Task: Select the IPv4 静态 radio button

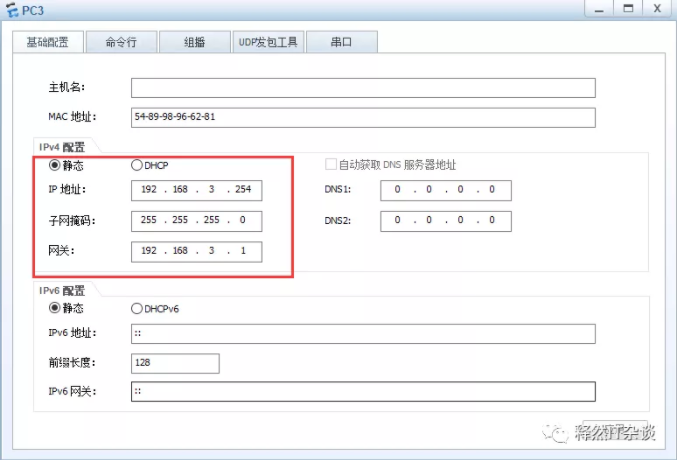Action: [x=55, y=165]
